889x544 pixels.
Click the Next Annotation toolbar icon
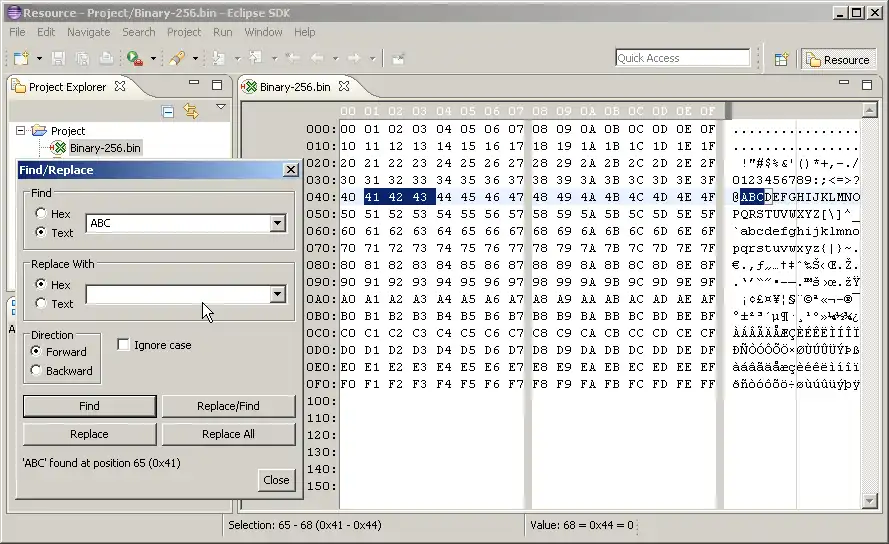[x=218, y=58]
